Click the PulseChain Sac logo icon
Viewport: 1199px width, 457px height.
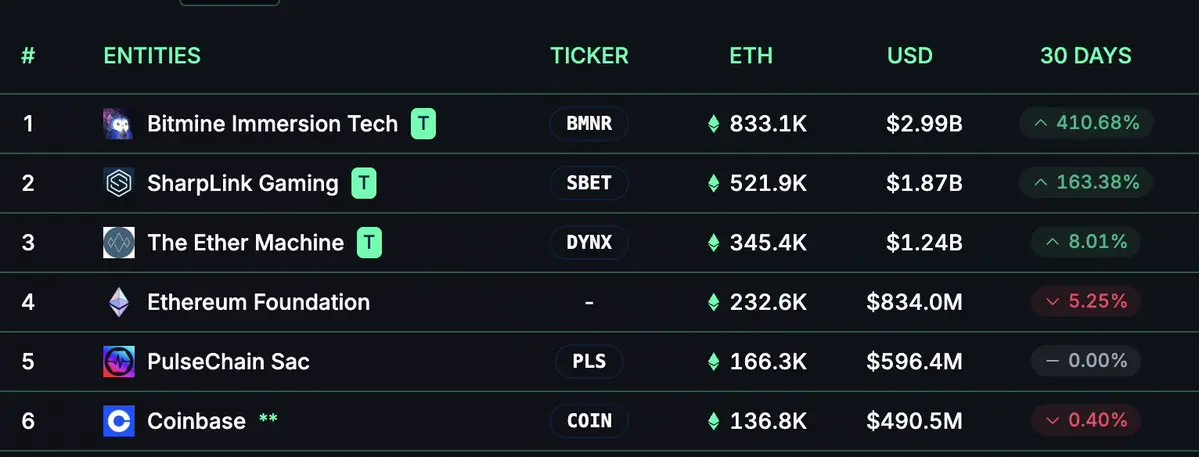pyautogui.click(x=119, y=361)
